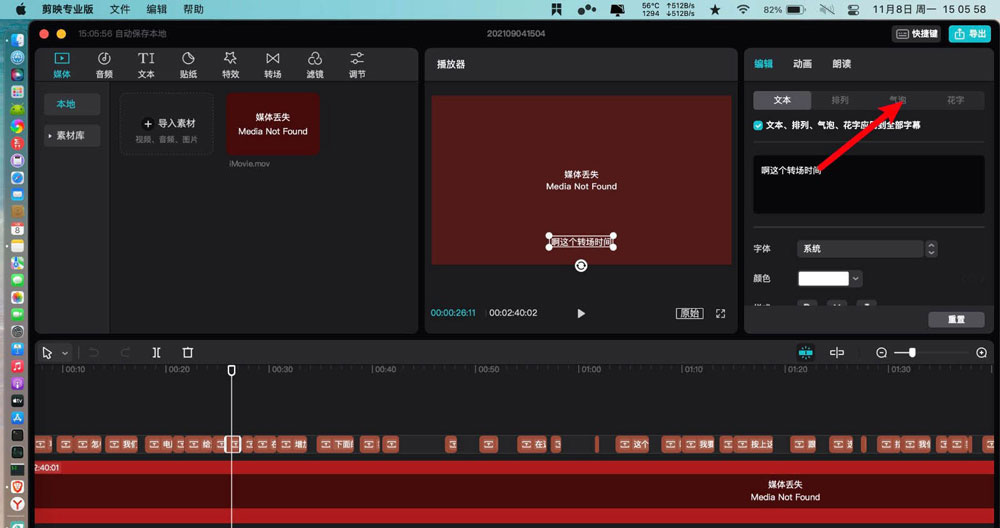Open the 文本 text panel
The width and height of the screenshot is (1000, 528).
(146, 65)
